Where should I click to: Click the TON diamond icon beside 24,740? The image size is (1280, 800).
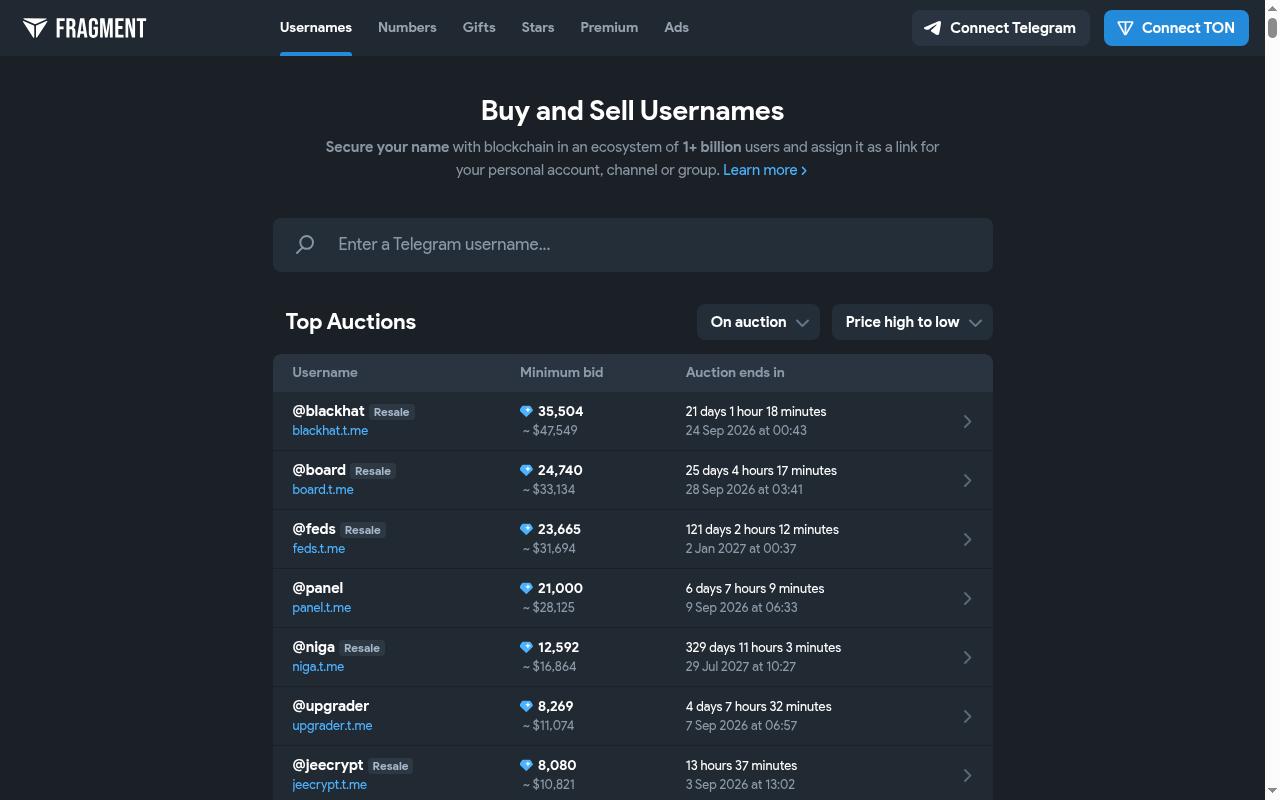pos(526,470)
